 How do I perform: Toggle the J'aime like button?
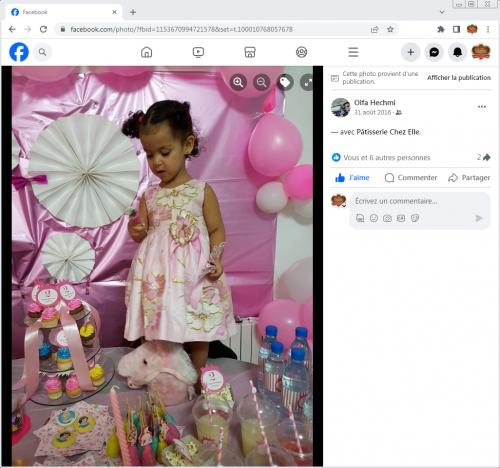coord(352,178)
